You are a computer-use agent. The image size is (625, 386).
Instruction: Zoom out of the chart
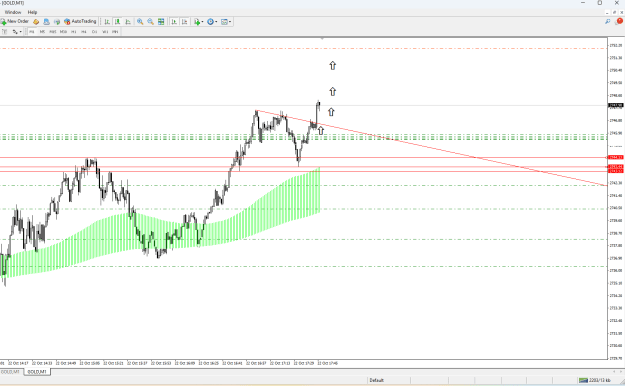[x=150, y=22]
